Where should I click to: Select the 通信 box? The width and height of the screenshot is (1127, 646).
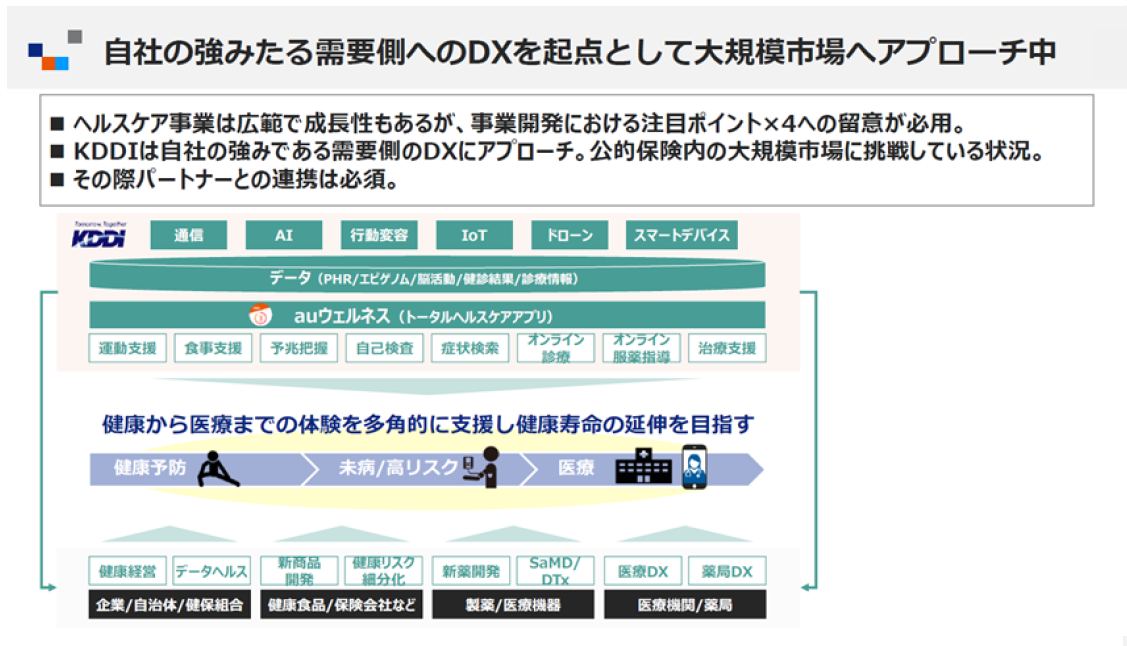(188, 235)
